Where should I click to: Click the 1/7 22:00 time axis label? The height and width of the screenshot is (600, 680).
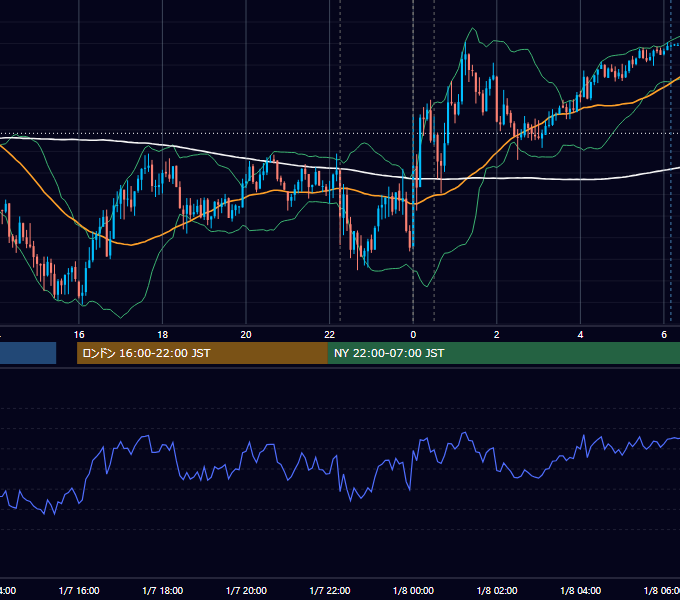(x=330, y=590)
